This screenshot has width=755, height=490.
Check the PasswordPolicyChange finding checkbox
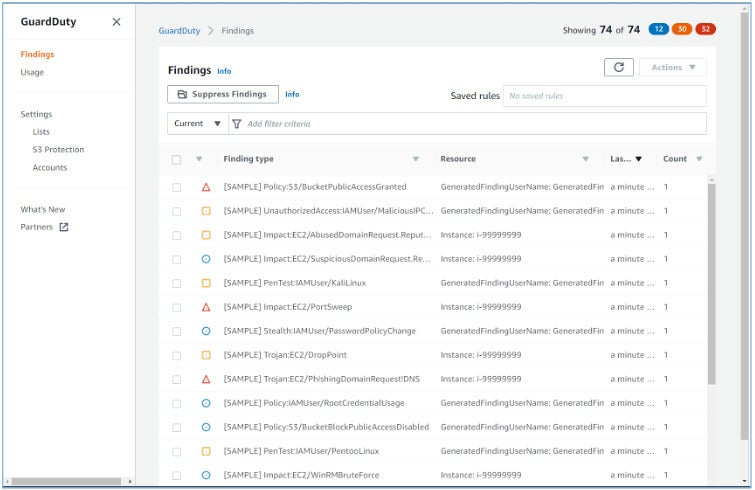pos(177,332)
